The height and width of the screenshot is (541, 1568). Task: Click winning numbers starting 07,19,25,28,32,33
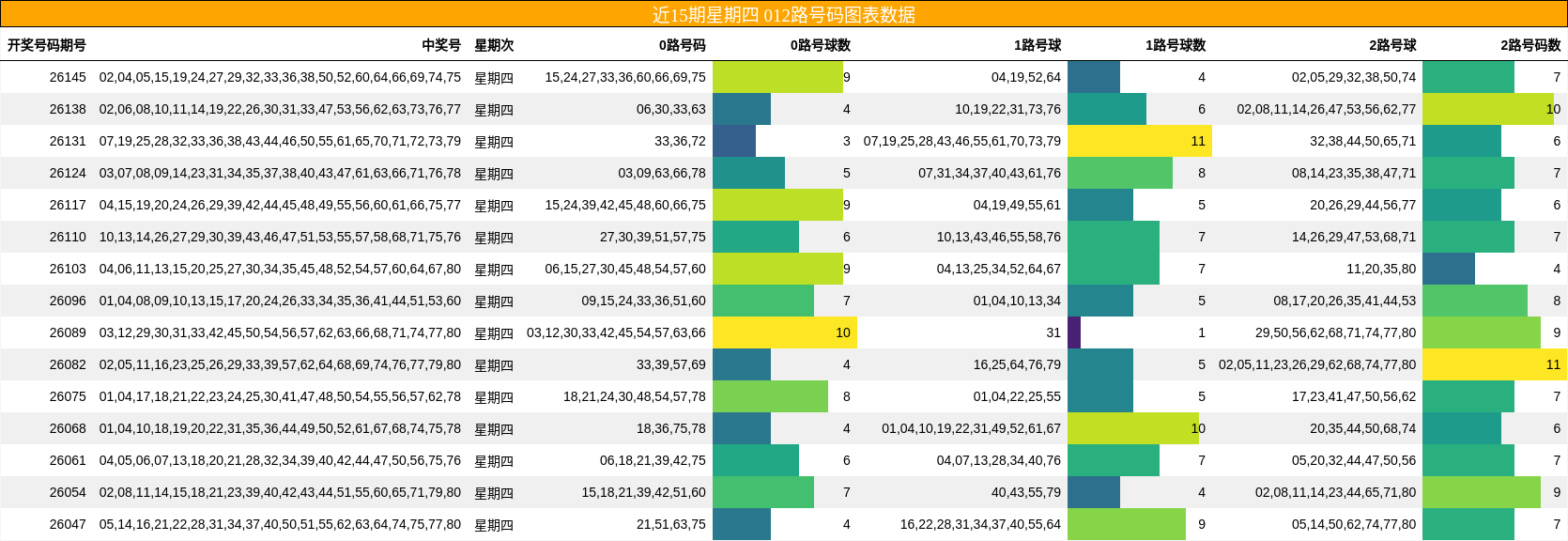point(280,141)
